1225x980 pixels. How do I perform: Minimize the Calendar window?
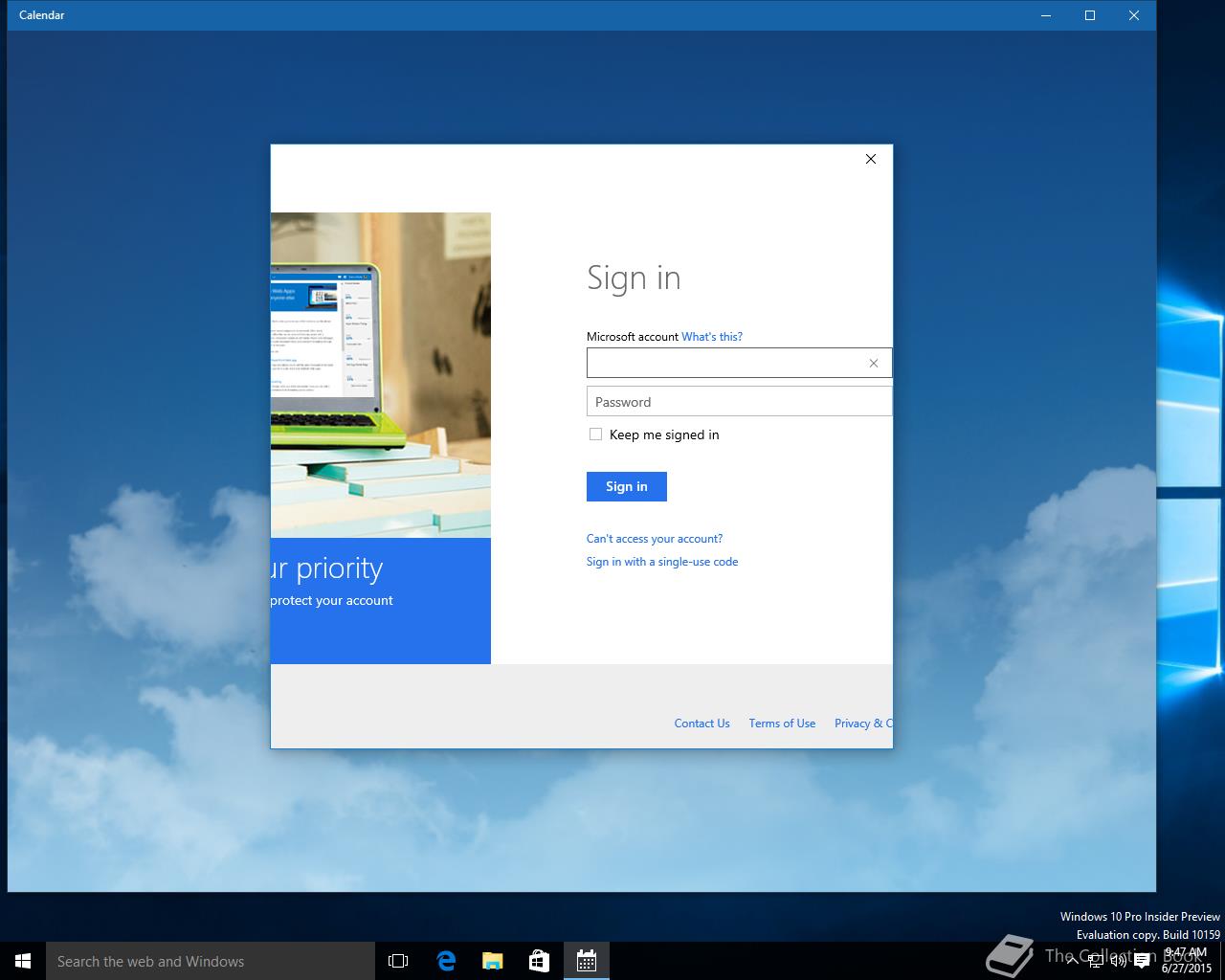[x=1046, y=15]
